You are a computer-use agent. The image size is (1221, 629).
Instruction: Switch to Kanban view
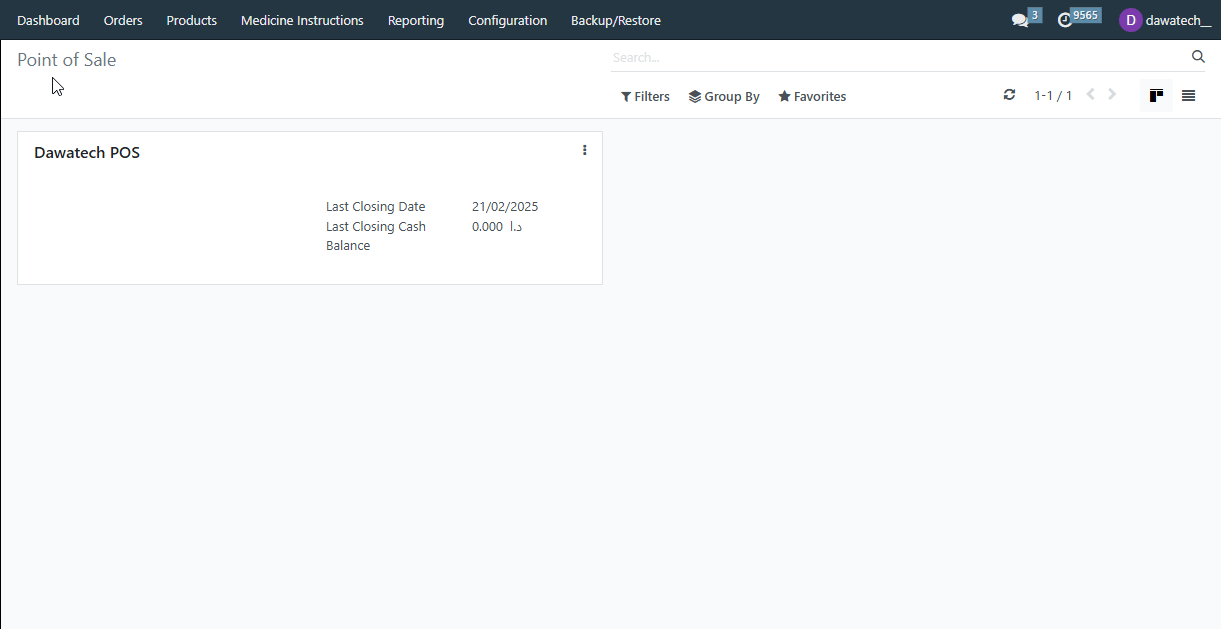tap(1156, 96)
